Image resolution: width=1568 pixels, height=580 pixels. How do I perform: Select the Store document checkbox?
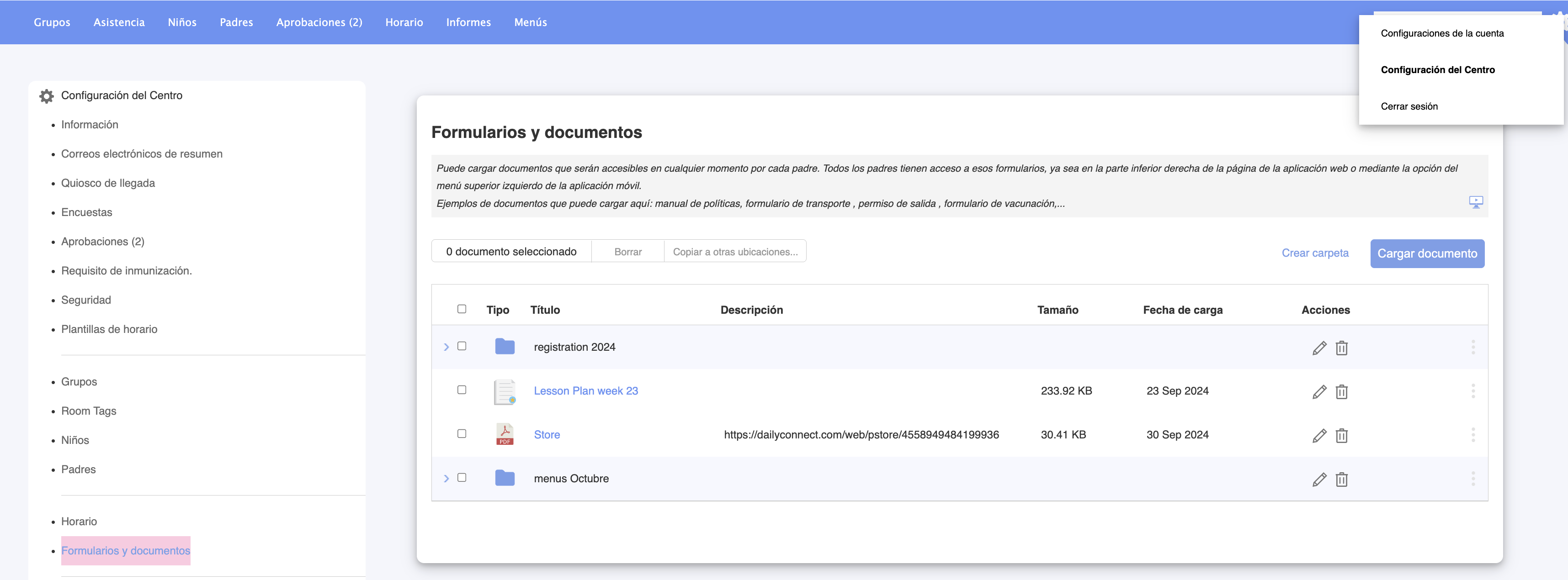pyautogui.click(x=462, y=433)
